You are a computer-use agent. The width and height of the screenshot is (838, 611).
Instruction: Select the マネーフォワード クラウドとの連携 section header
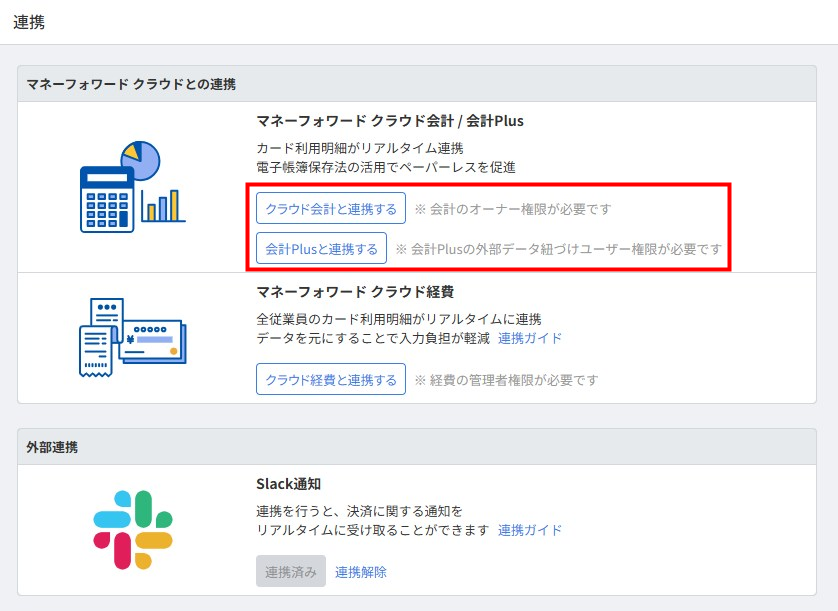[x=131, y=84]
